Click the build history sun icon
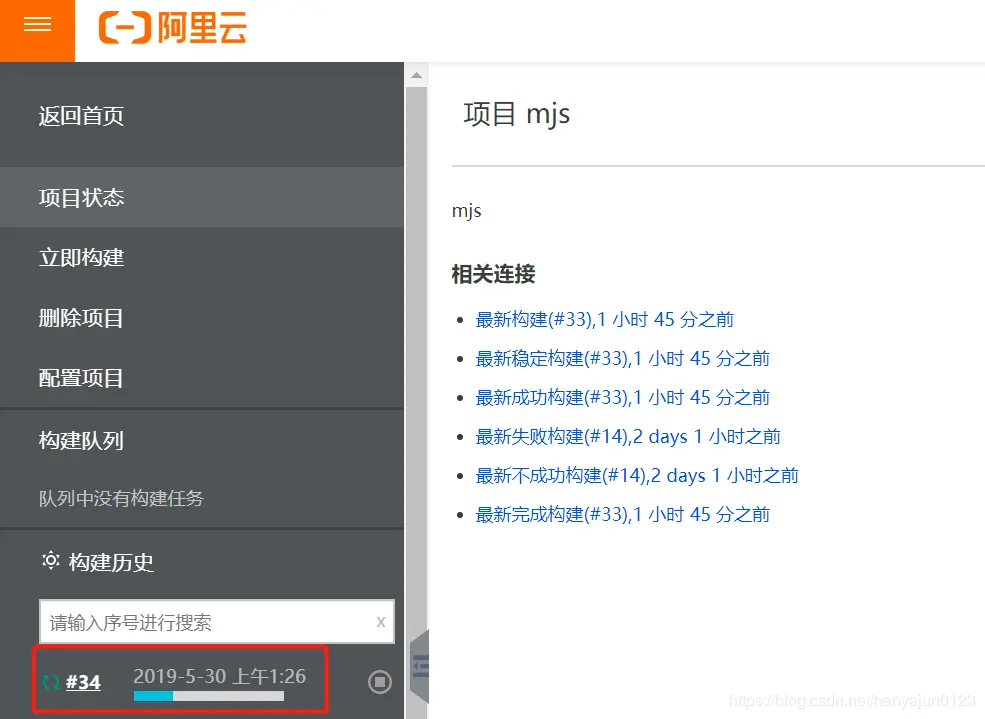 click(x=50, y=560)
